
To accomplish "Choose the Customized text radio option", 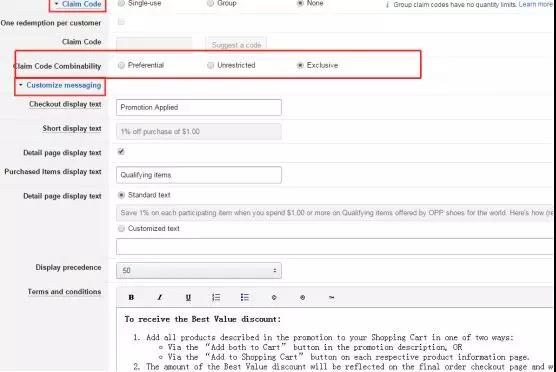I will [x=121, y=228].
